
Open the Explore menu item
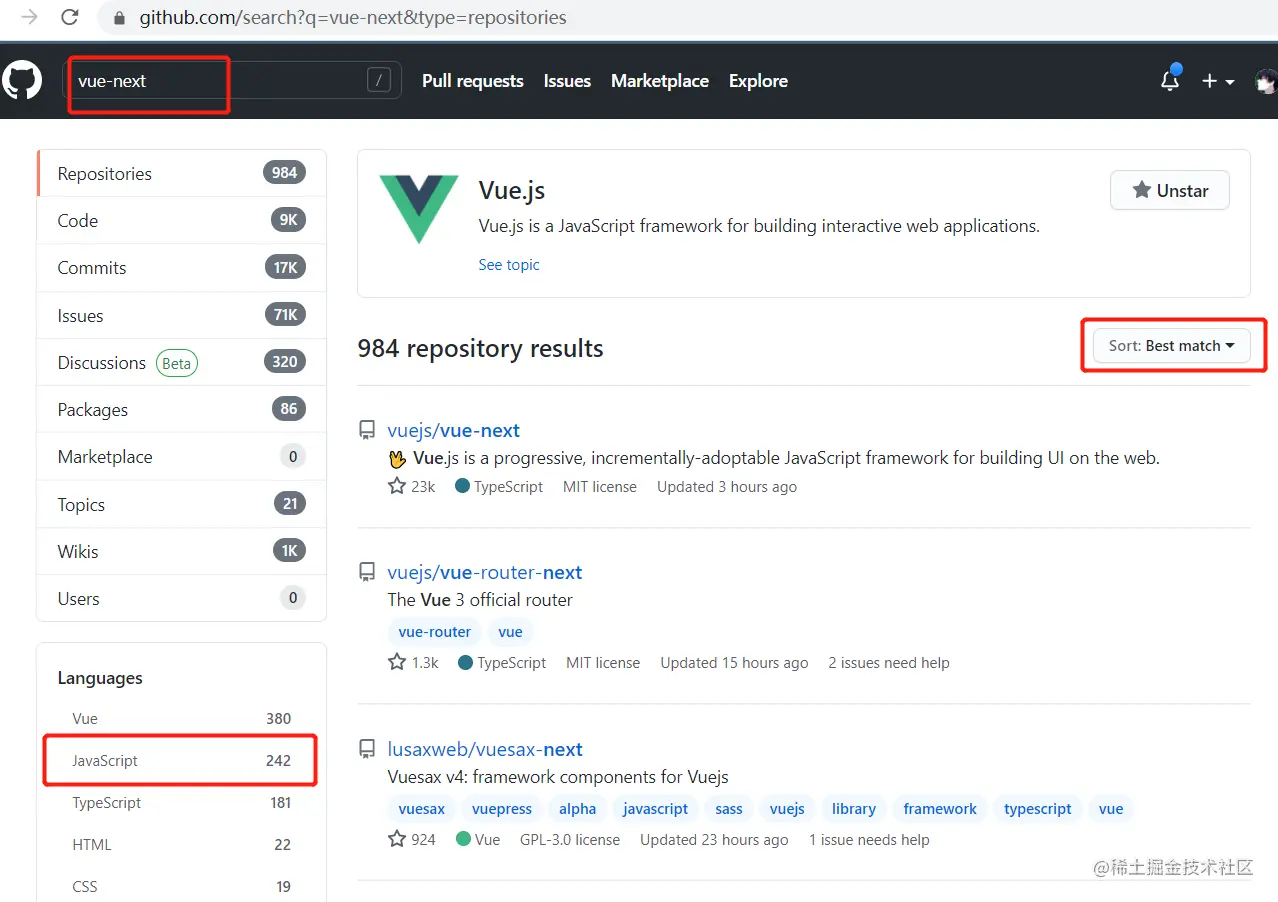coord(757,81)
